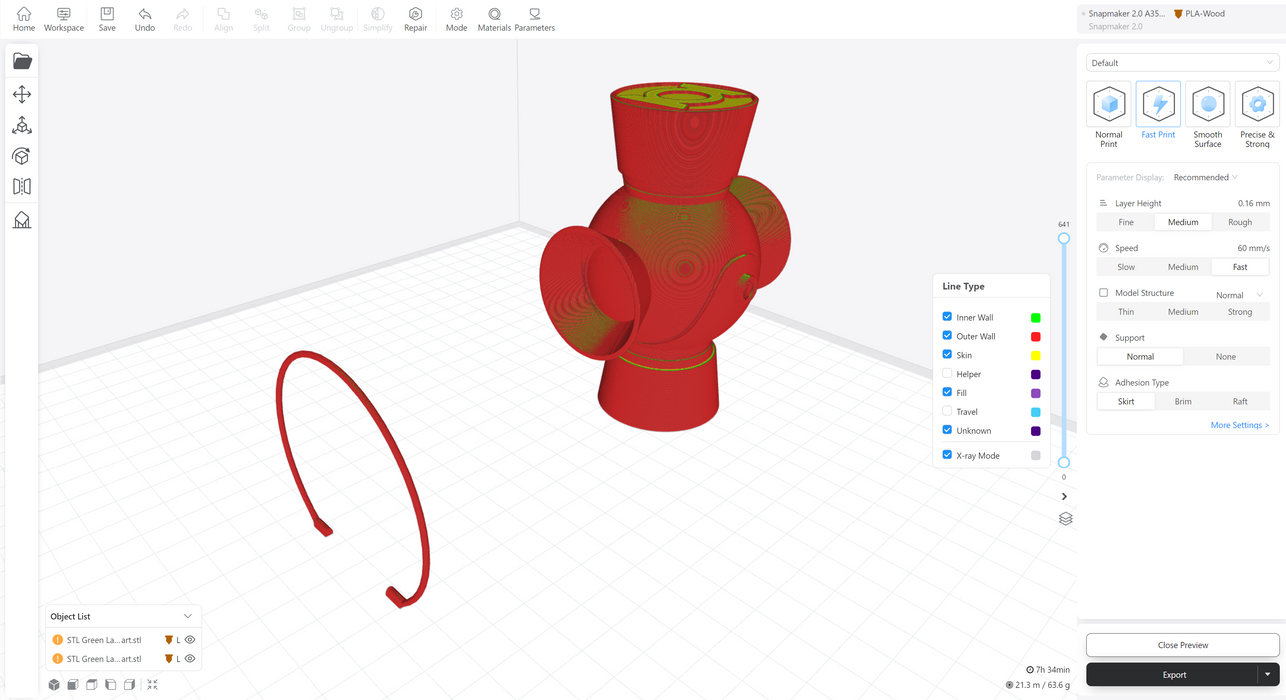Open the Workspace view
Image resolution: width=1286 pixels, height=700 pixels.
(x=63, y=19)
